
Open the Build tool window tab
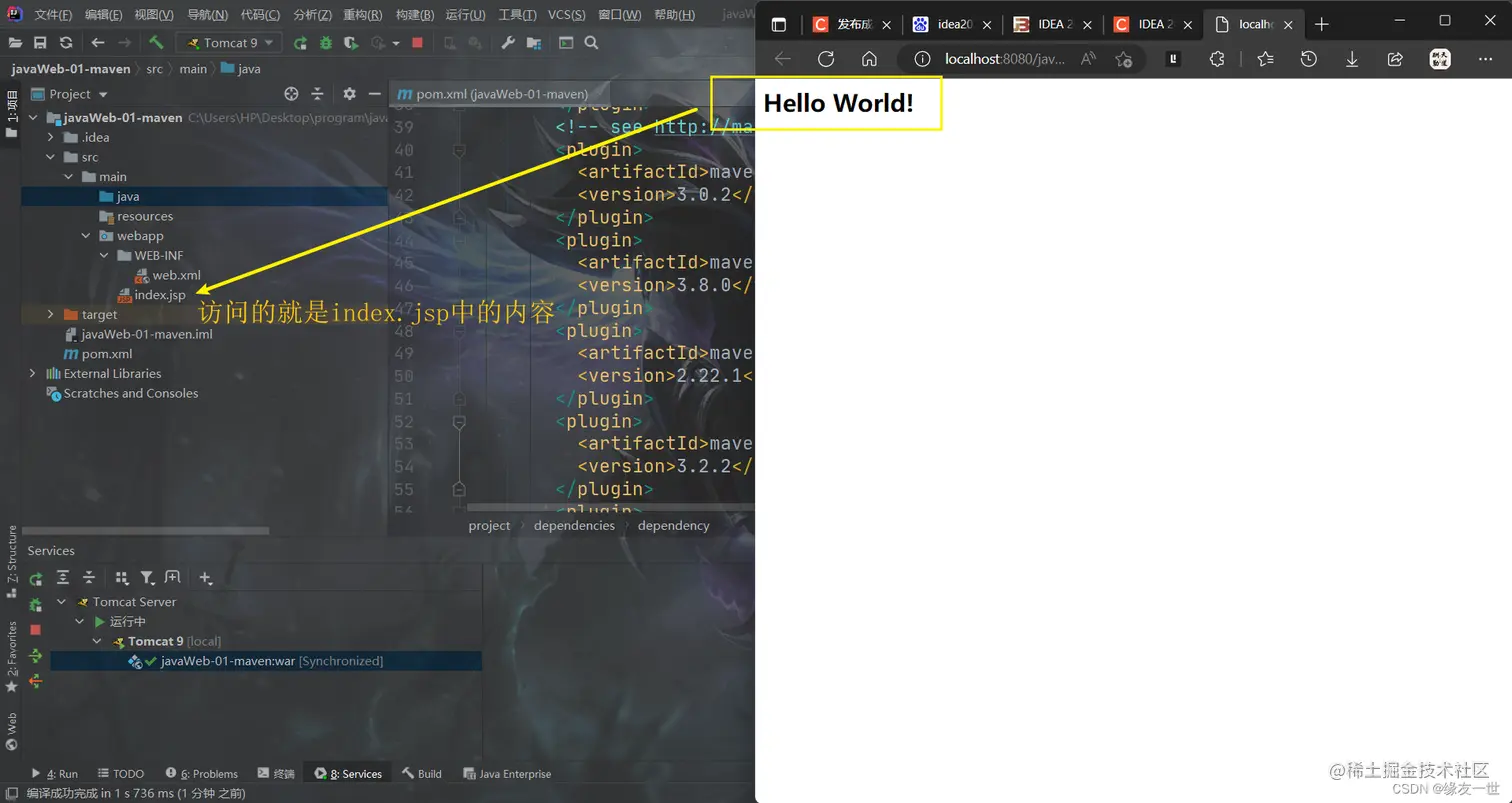coord(422,774)
